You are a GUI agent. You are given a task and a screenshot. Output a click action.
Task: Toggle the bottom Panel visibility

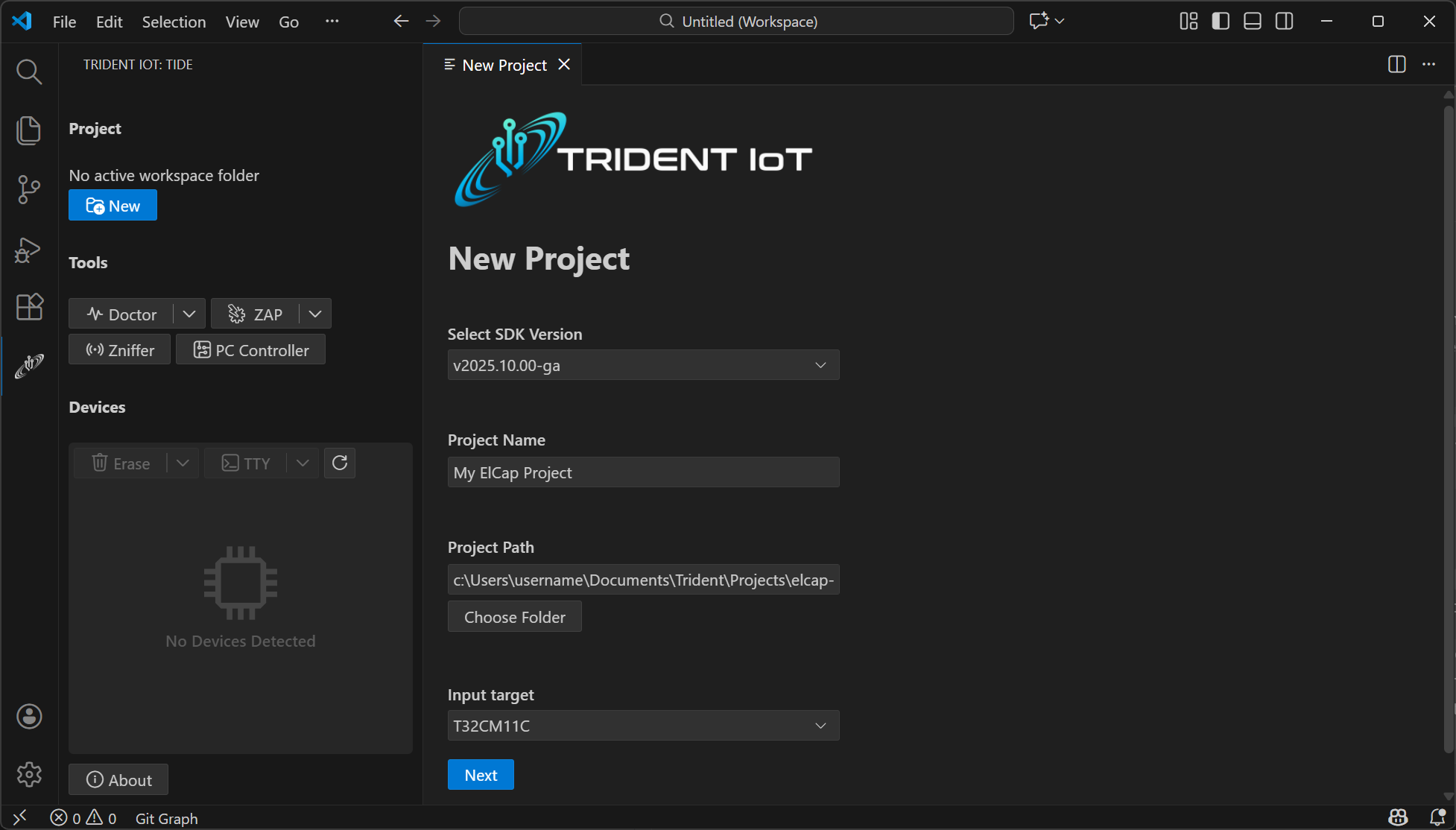(1253, 21)
